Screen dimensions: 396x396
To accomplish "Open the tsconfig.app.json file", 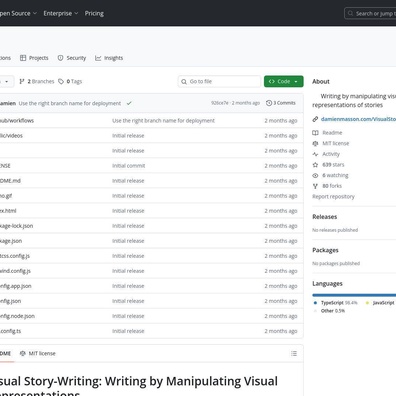I will coord(16,286).
